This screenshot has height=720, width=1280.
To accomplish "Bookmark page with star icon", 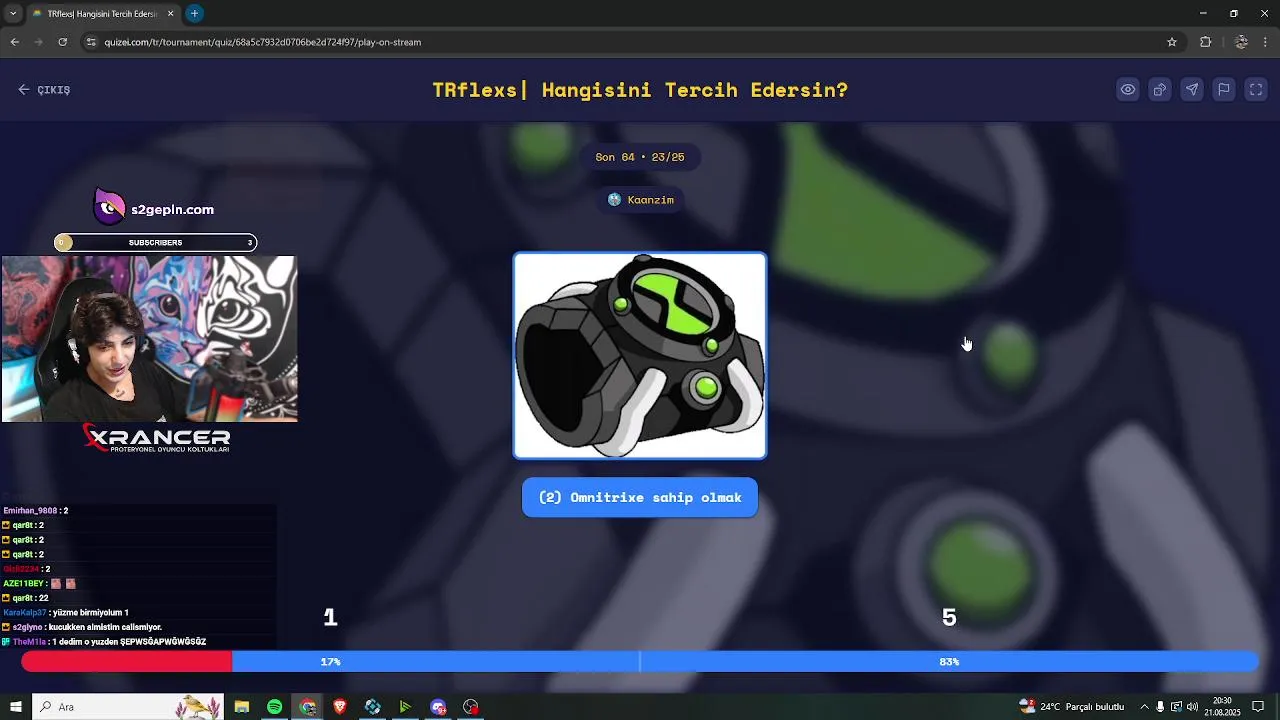I will [1172, 42].
